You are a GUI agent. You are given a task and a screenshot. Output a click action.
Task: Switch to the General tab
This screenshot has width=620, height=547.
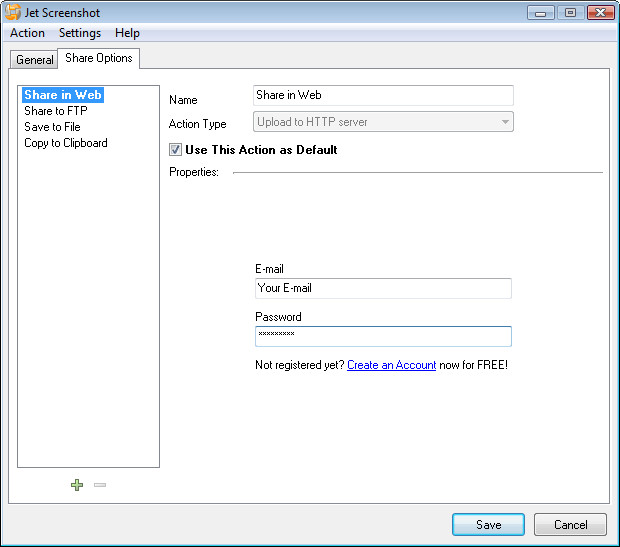tap(35, 60)
